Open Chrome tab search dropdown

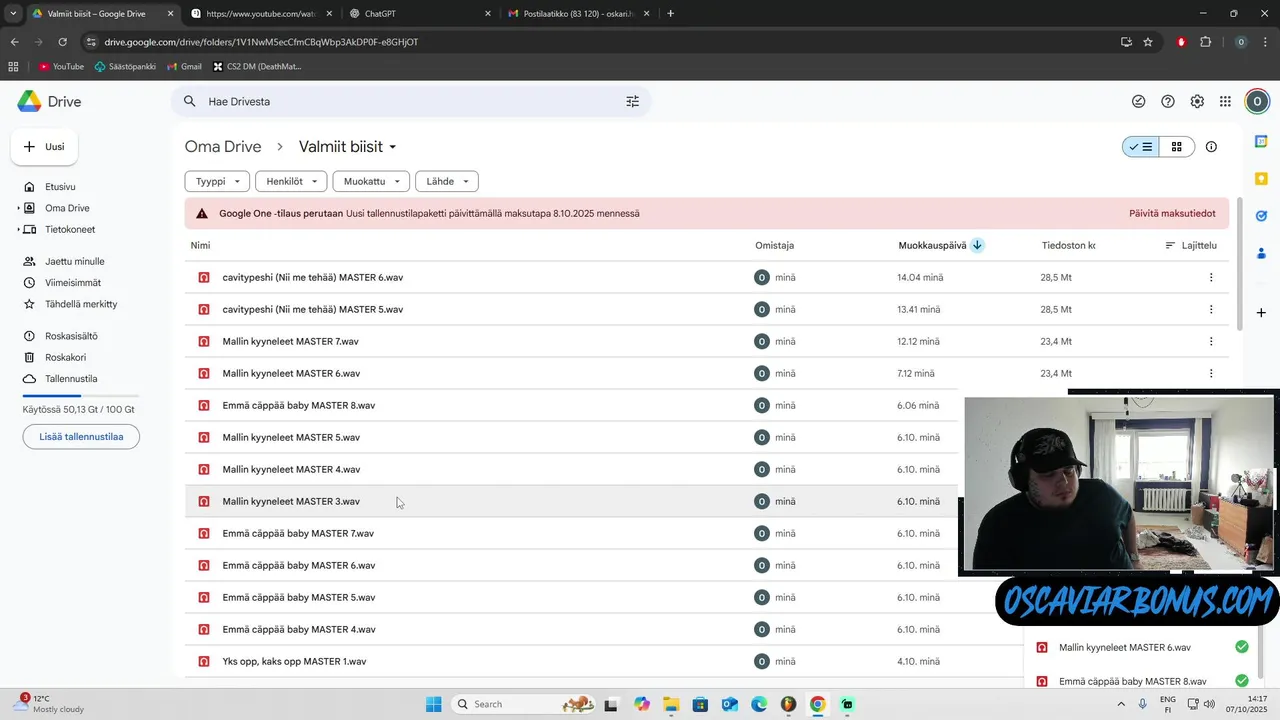coord(13,13)
